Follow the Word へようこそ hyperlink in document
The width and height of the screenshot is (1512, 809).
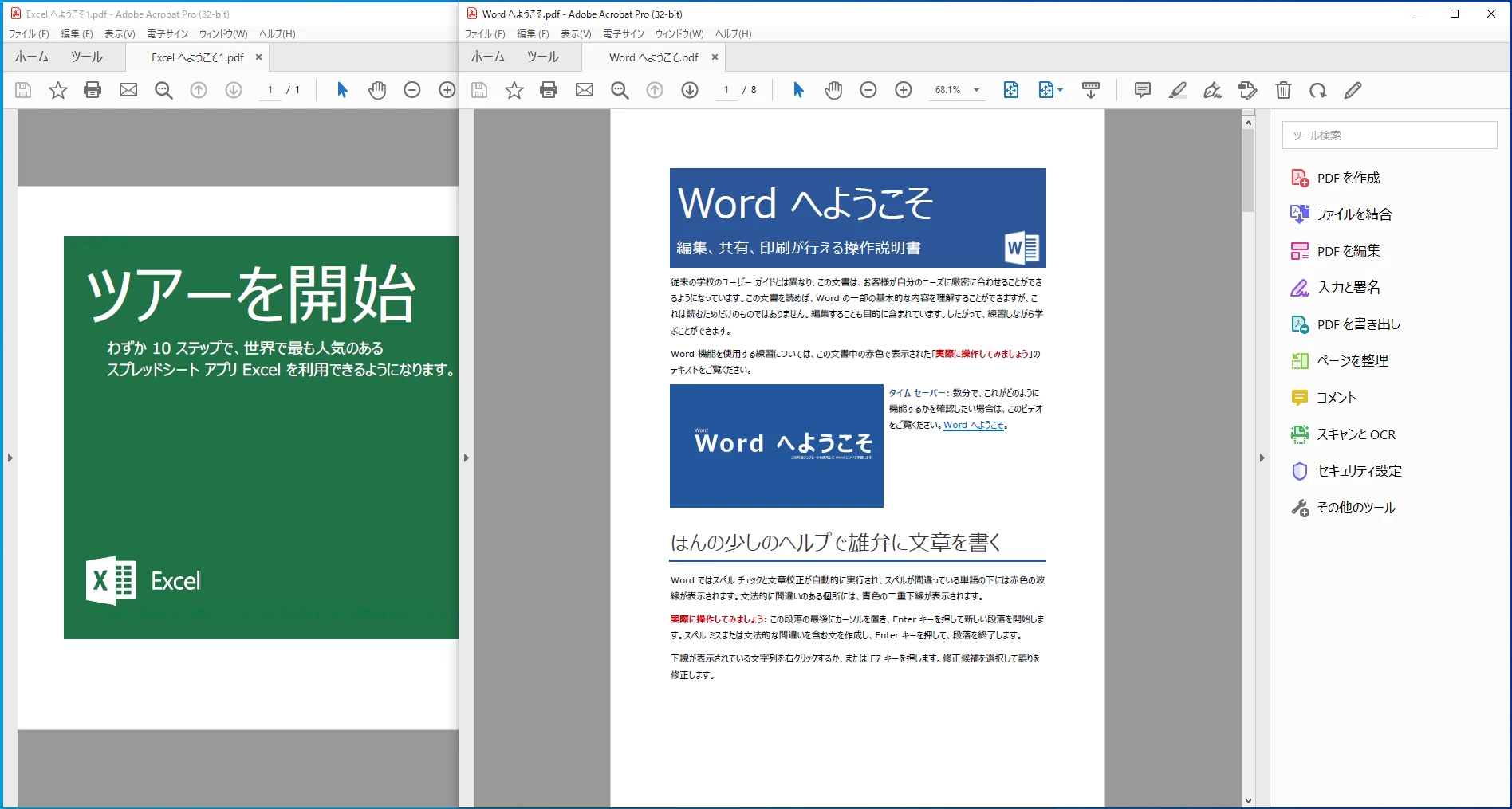pos(974,425)
